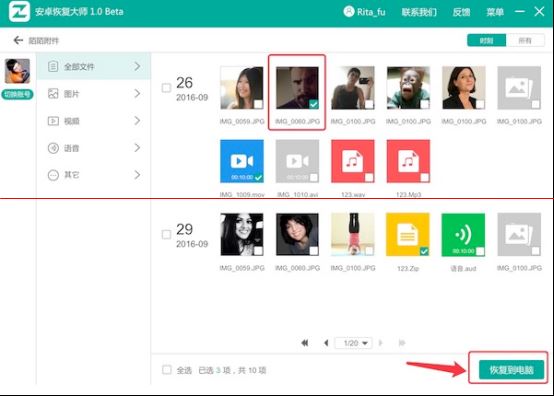Open the yellow archive file 123.Zip
The image size is (554, 396).
pyautogui.click(x=408, y=234)
